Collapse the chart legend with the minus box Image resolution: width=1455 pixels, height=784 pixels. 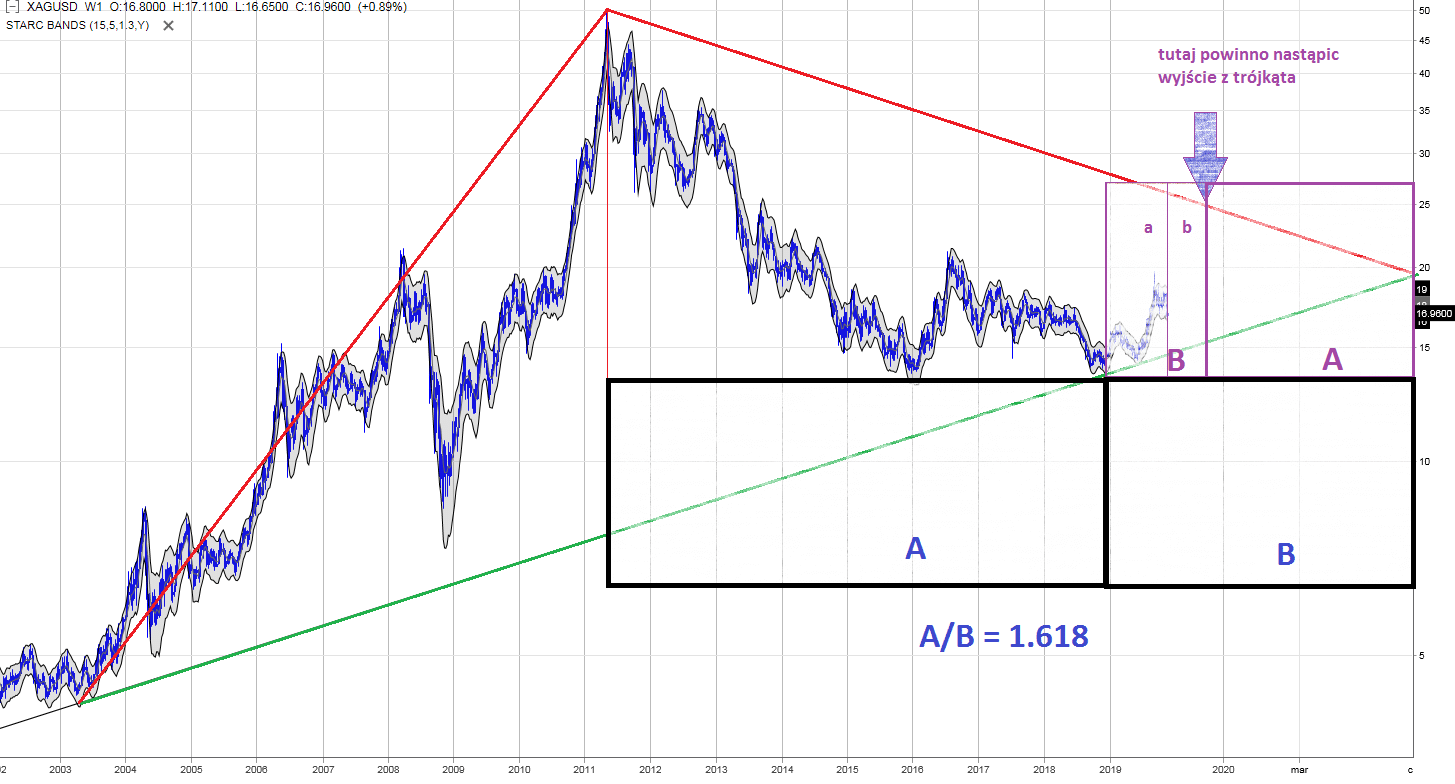(x=11, y=7)
